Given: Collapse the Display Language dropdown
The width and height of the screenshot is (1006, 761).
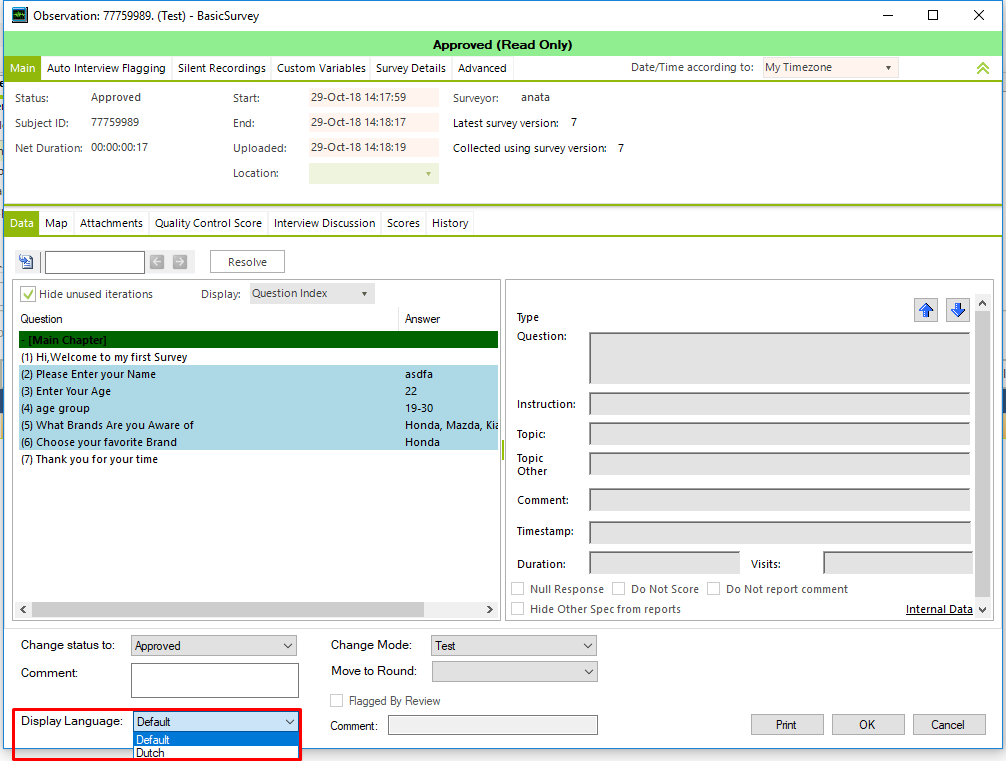Looking at the screenshot, I should [x=289, y=722].
